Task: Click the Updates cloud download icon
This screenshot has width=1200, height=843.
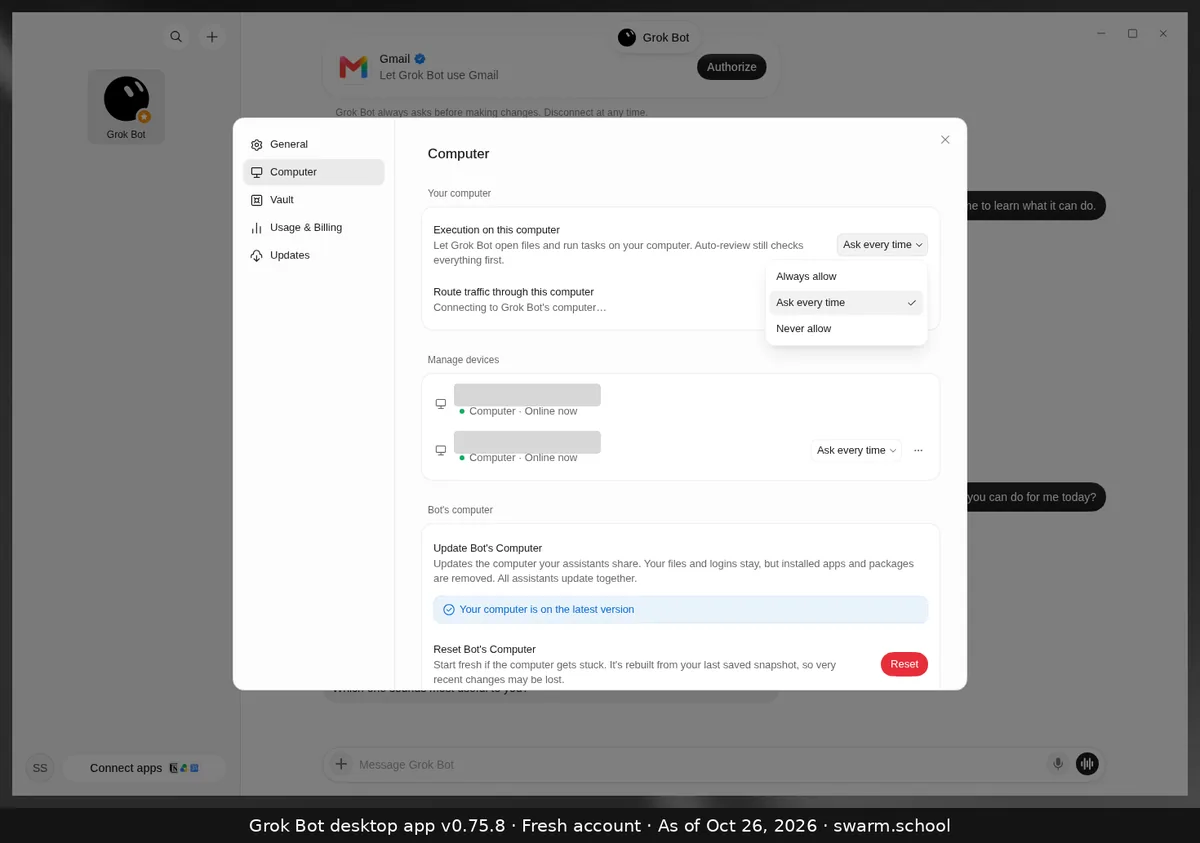Action: [x=257, y=256]
